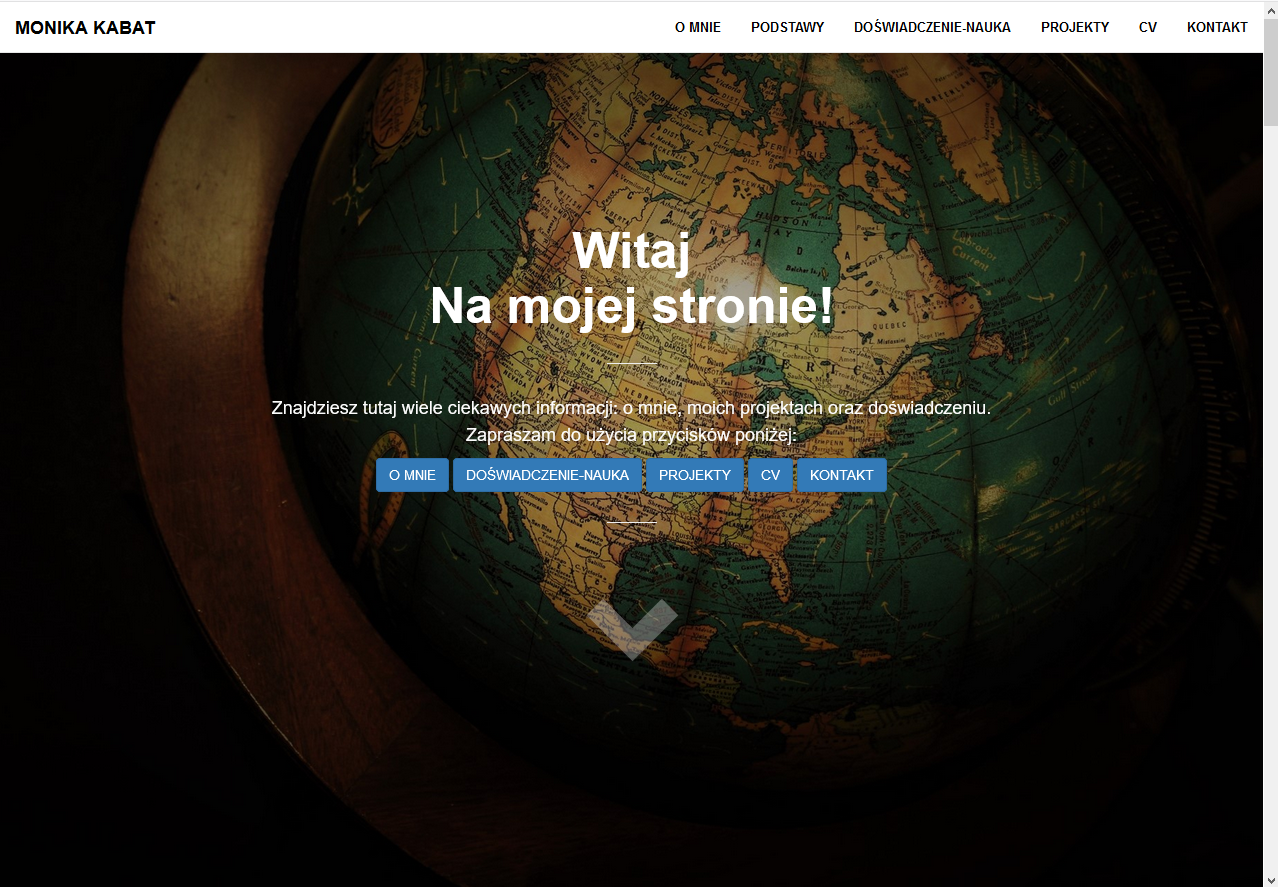Open KONTAKT in the top navigation bar
This screenshot has height=887, width=1278.
1217,27
